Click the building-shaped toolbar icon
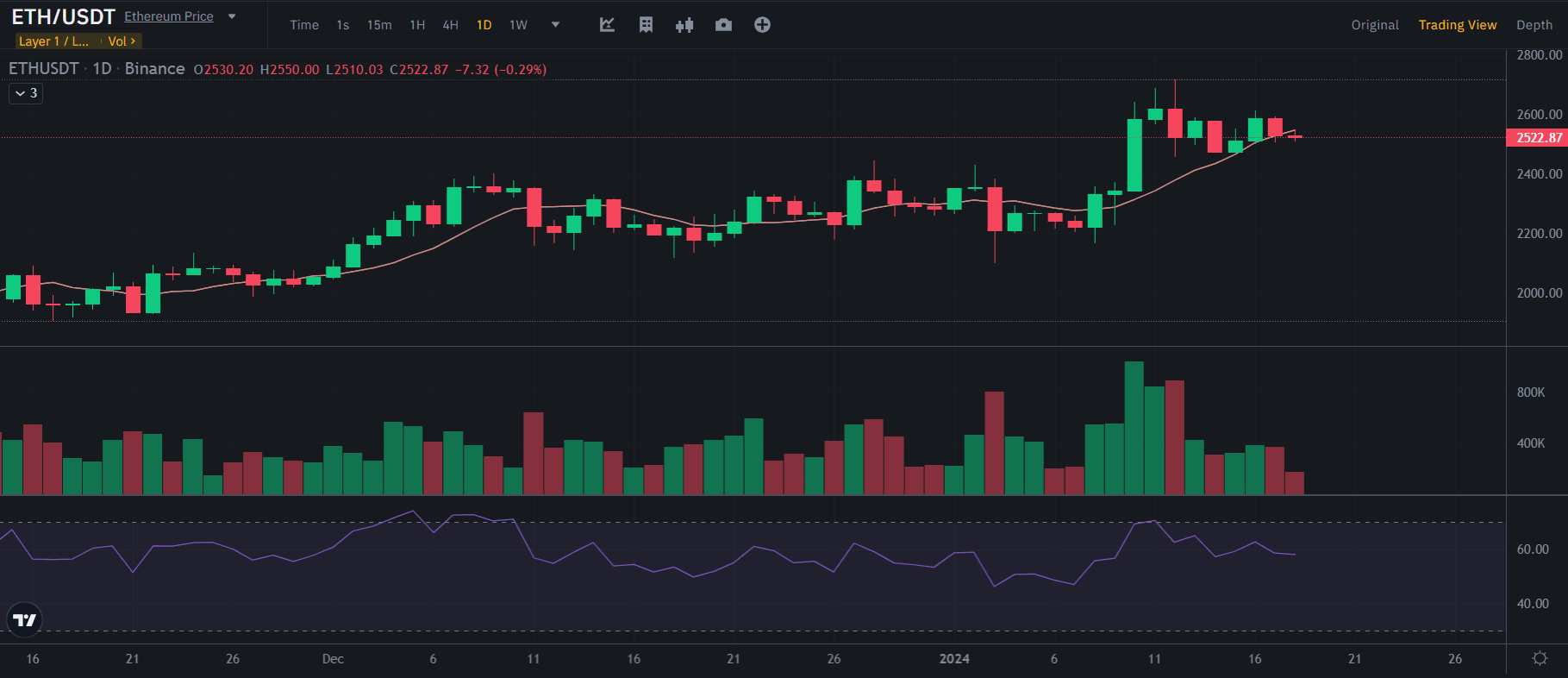This screenshot has height=678, width=1568. pyautogui.click(x=646, y=25)
